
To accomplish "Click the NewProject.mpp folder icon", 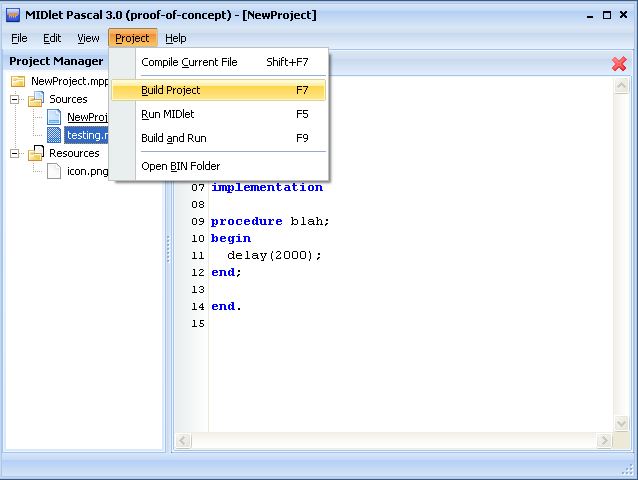I will pos(17,81).
